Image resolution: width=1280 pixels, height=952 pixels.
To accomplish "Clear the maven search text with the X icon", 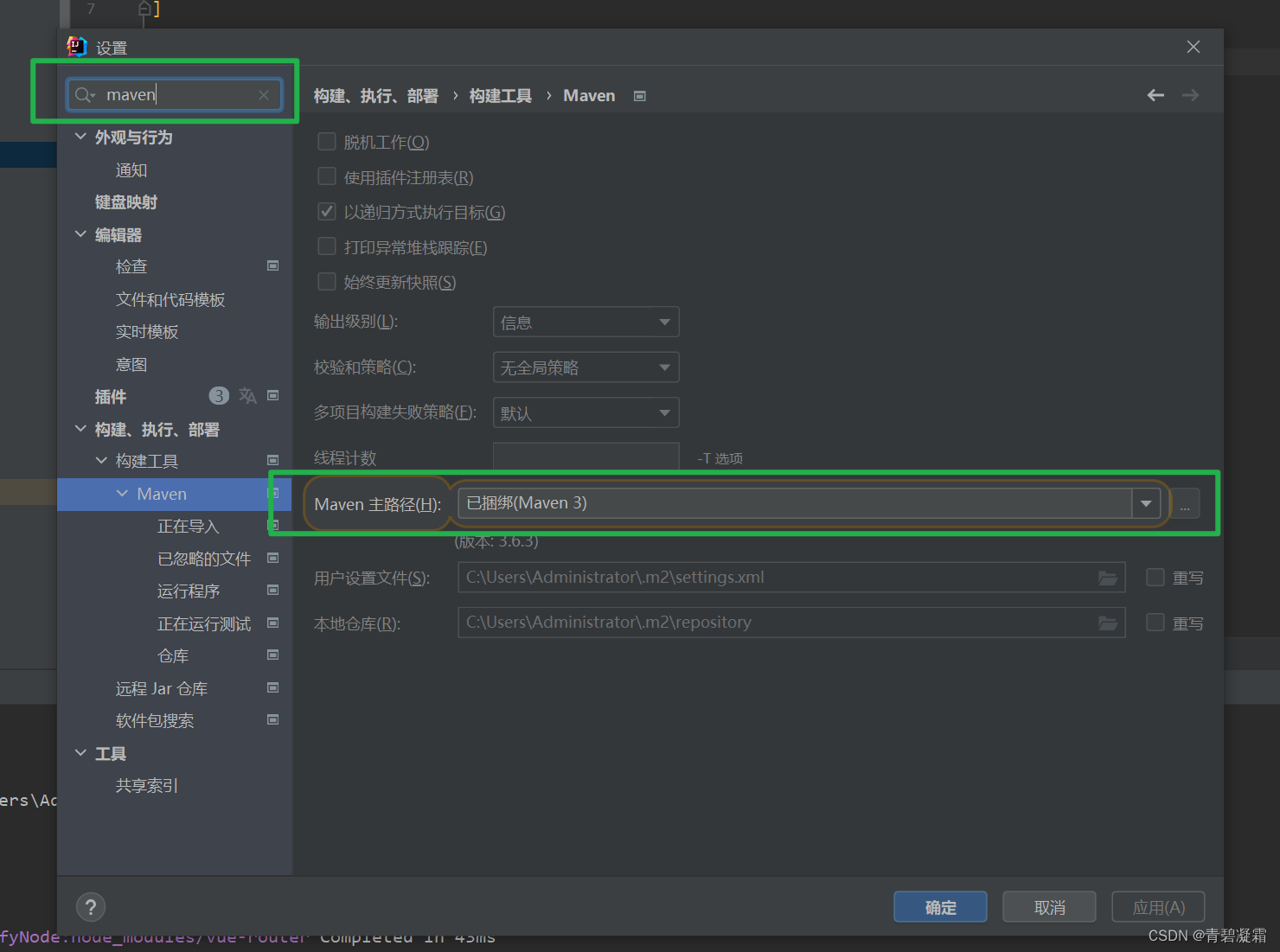I will tap(264, 95).
